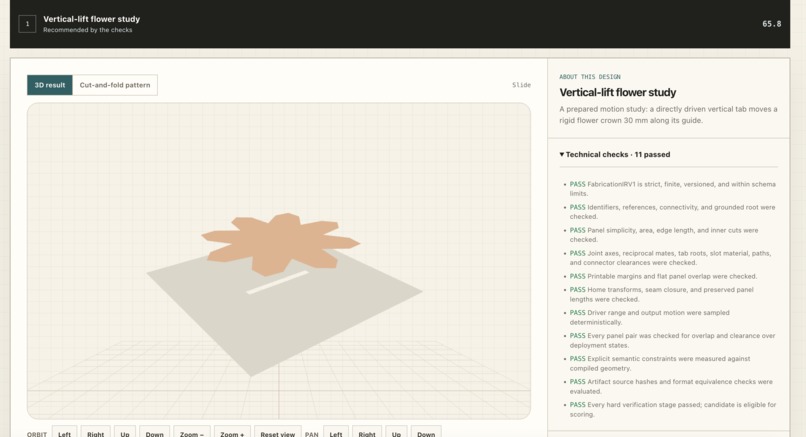
Task: Click the PASS Printable margins check
Action: (663, 276)
